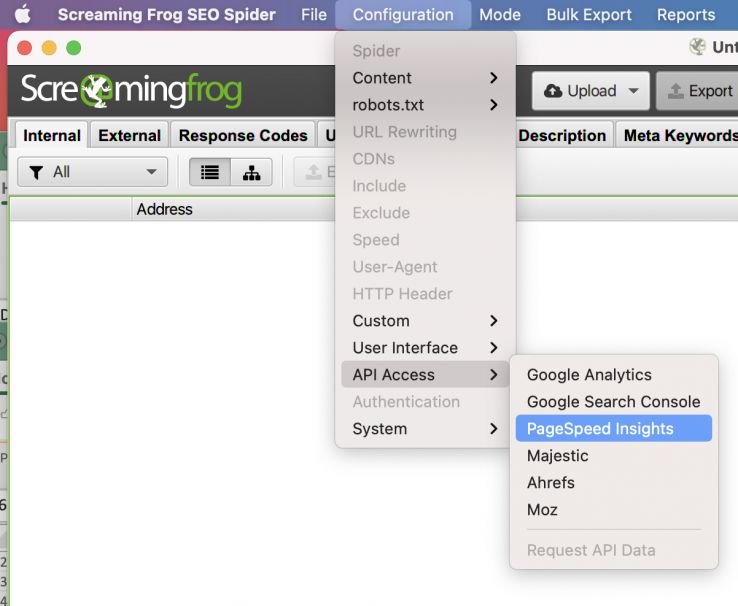
Task: Open the Apple menu icon
Action: click(x=22, y=15)
